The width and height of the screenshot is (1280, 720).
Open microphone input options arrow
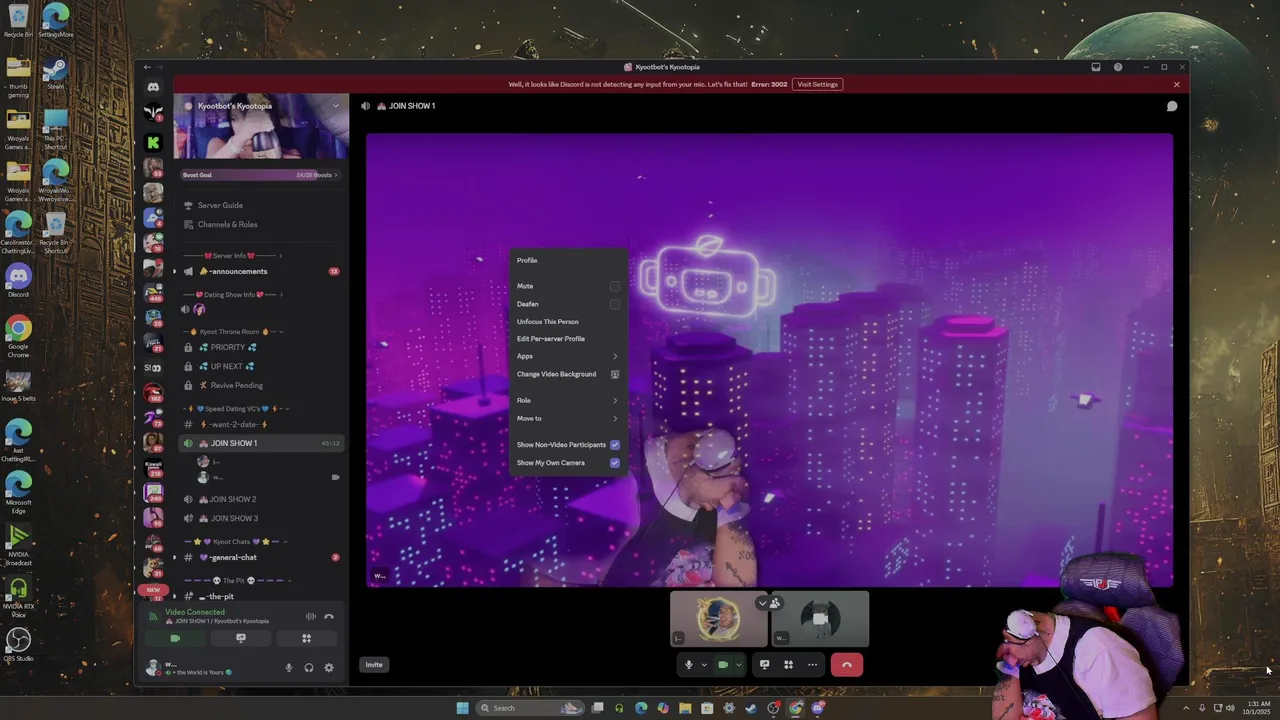704,664
